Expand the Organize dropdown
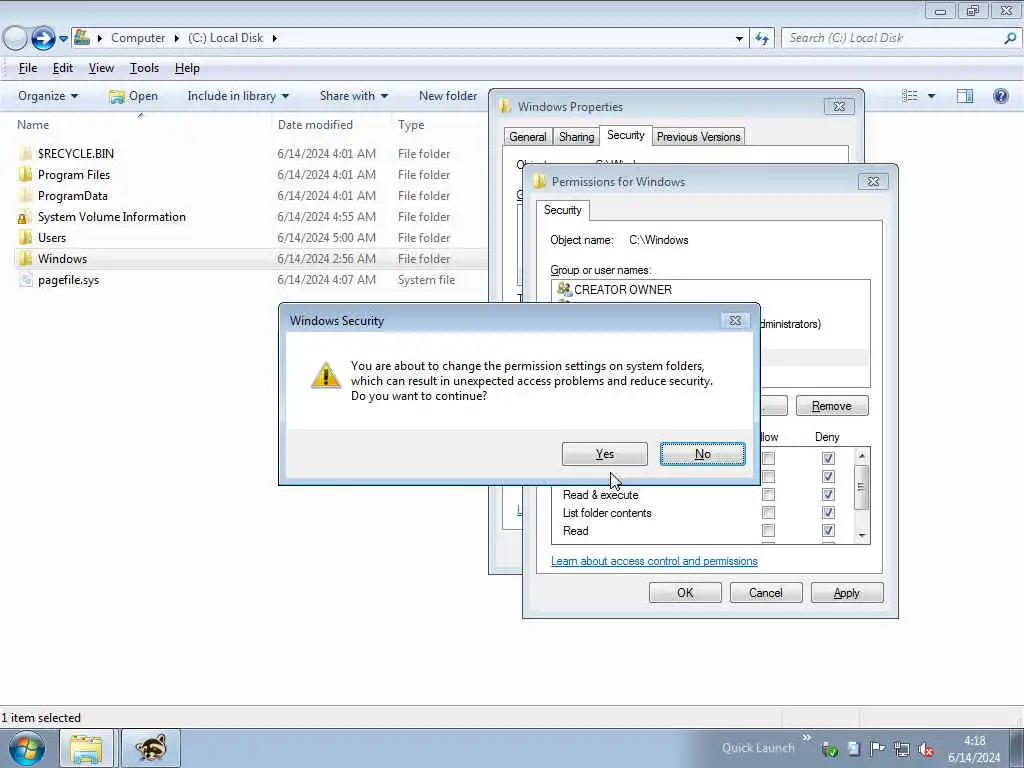The image size is (1024, 768). pos(48,96)
